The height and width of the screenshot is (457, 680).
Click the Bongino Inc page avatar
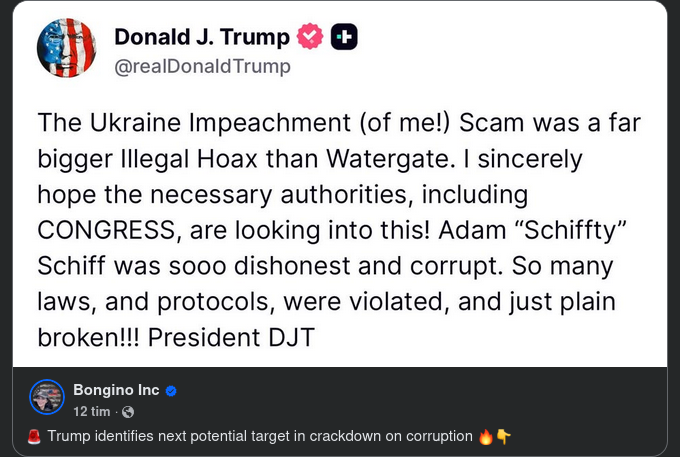pyautogui.click(x=47, y=397)
